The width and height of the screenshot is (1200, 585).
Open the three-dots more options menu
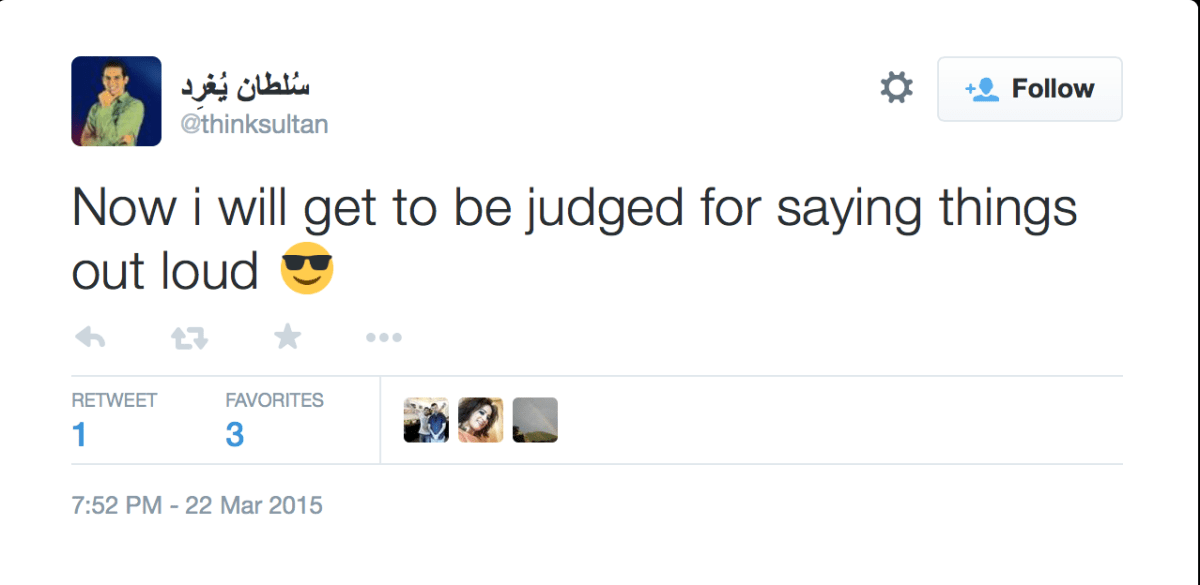pos(383,339)
